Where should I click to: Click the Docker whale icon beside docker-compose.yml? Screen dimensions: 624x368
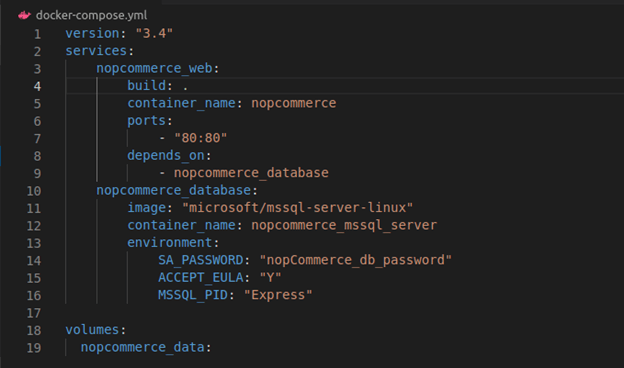pyautogui.click(x=24, y=16)
